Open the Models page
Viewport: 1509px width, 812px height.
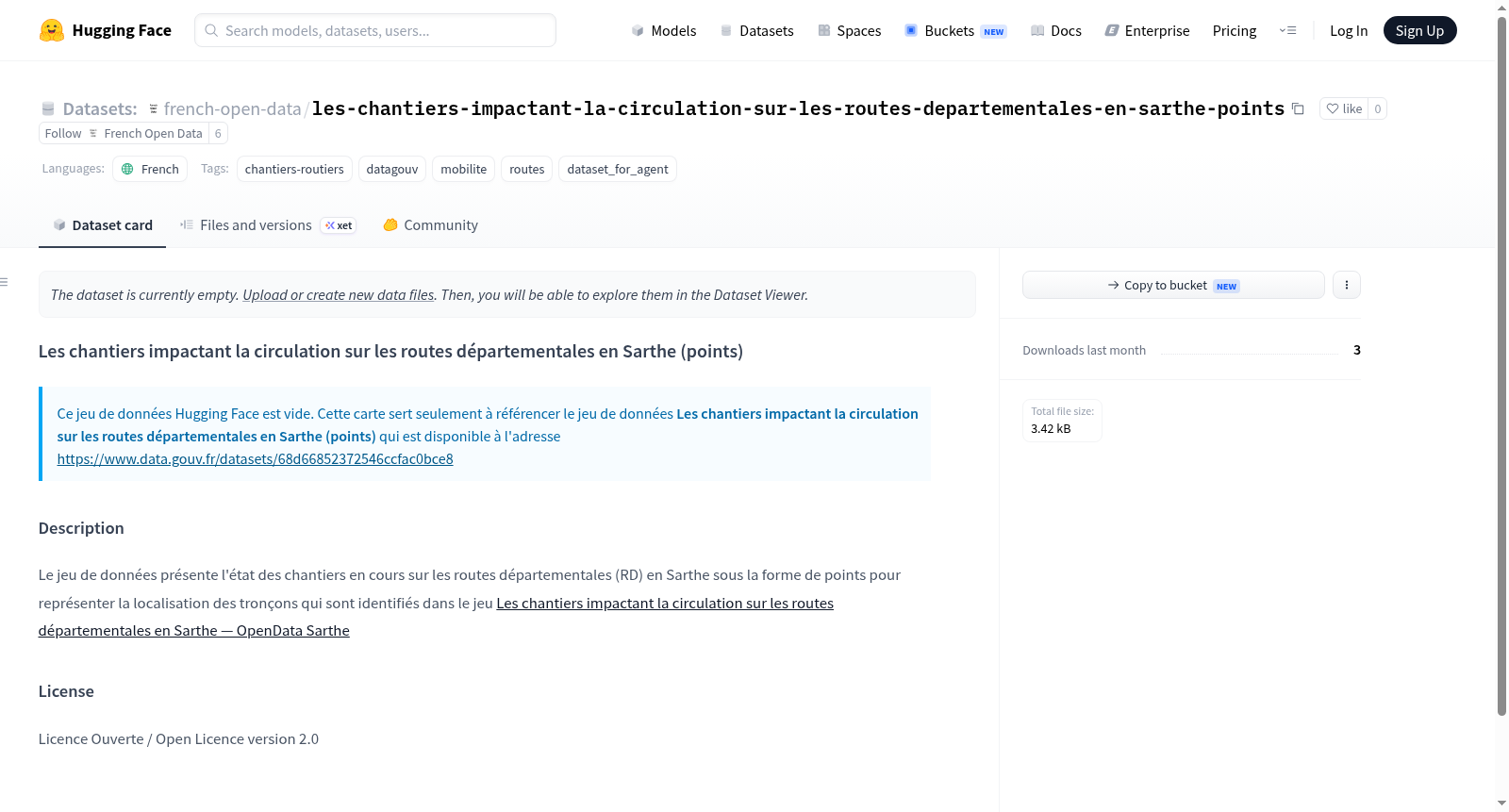[x=664, y=30]
